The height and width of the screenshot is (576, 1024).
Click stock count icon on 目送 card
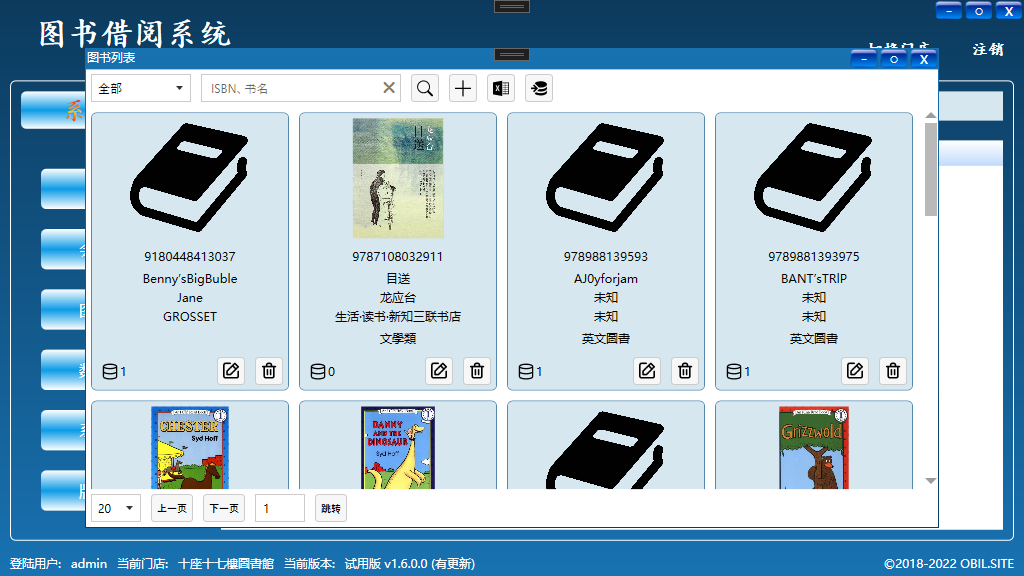318,372
